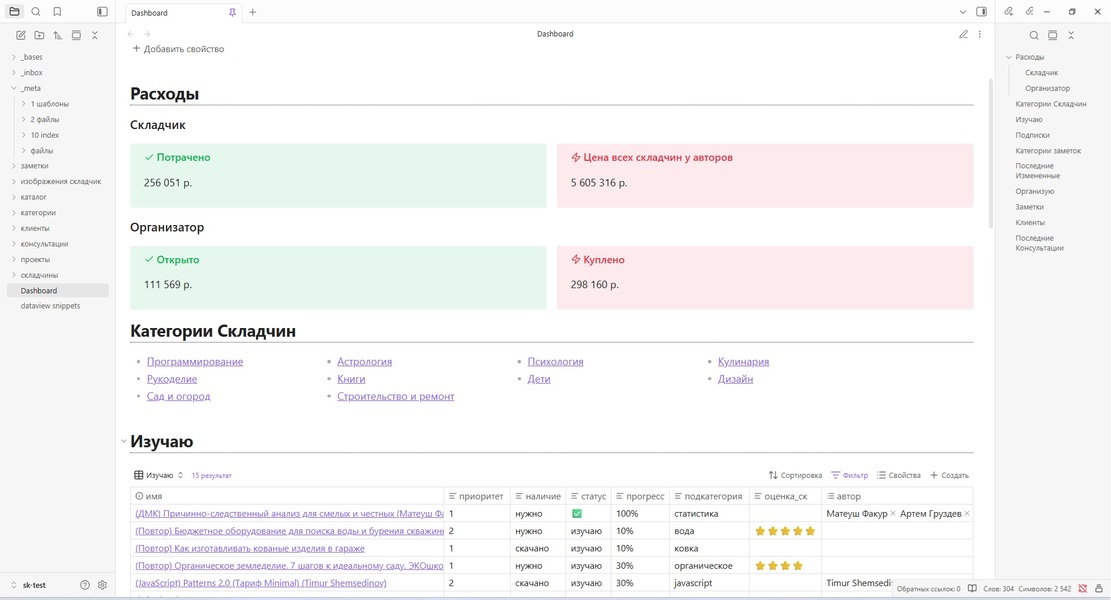Click the four-star rating in оценка_ск column
The height and width of the screenshot is (600, 1111).
click(779, 566)
